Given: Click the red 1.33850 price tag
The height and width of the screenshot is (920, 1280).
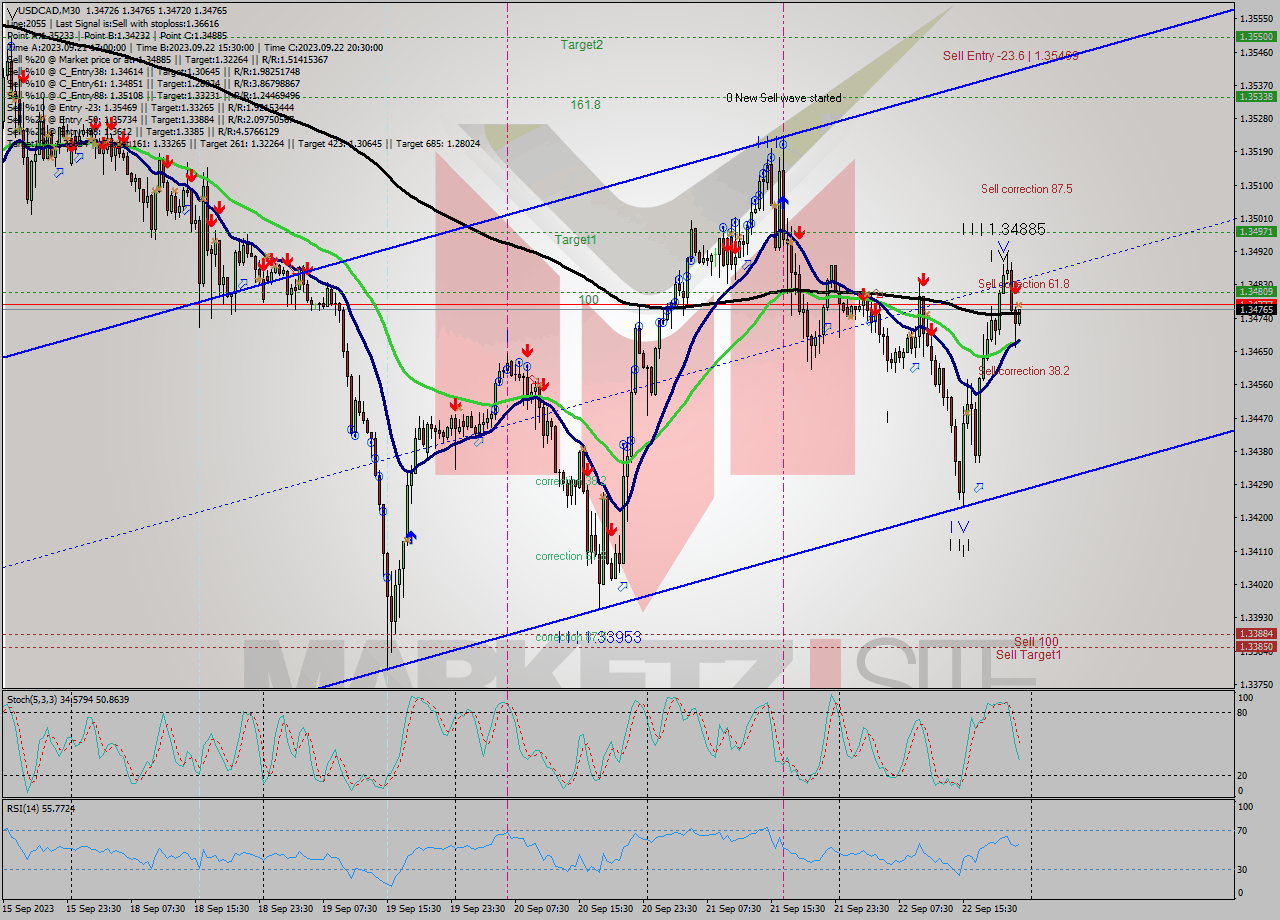Looking at the screenshot, I should pyautogui.click(x=1255, y=646).
